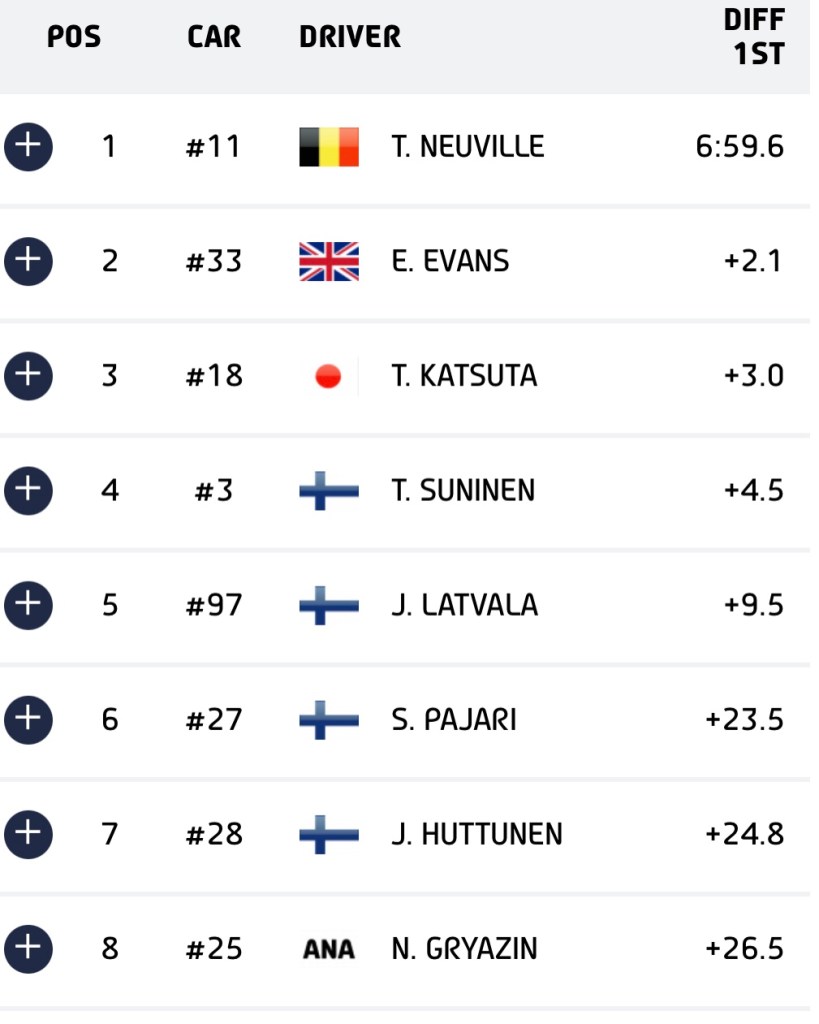Image resolution: width=819 pixels, height=1024 pixels.
Task: Click car number #33
Action: pyautogui.click(x=214, y=261)
